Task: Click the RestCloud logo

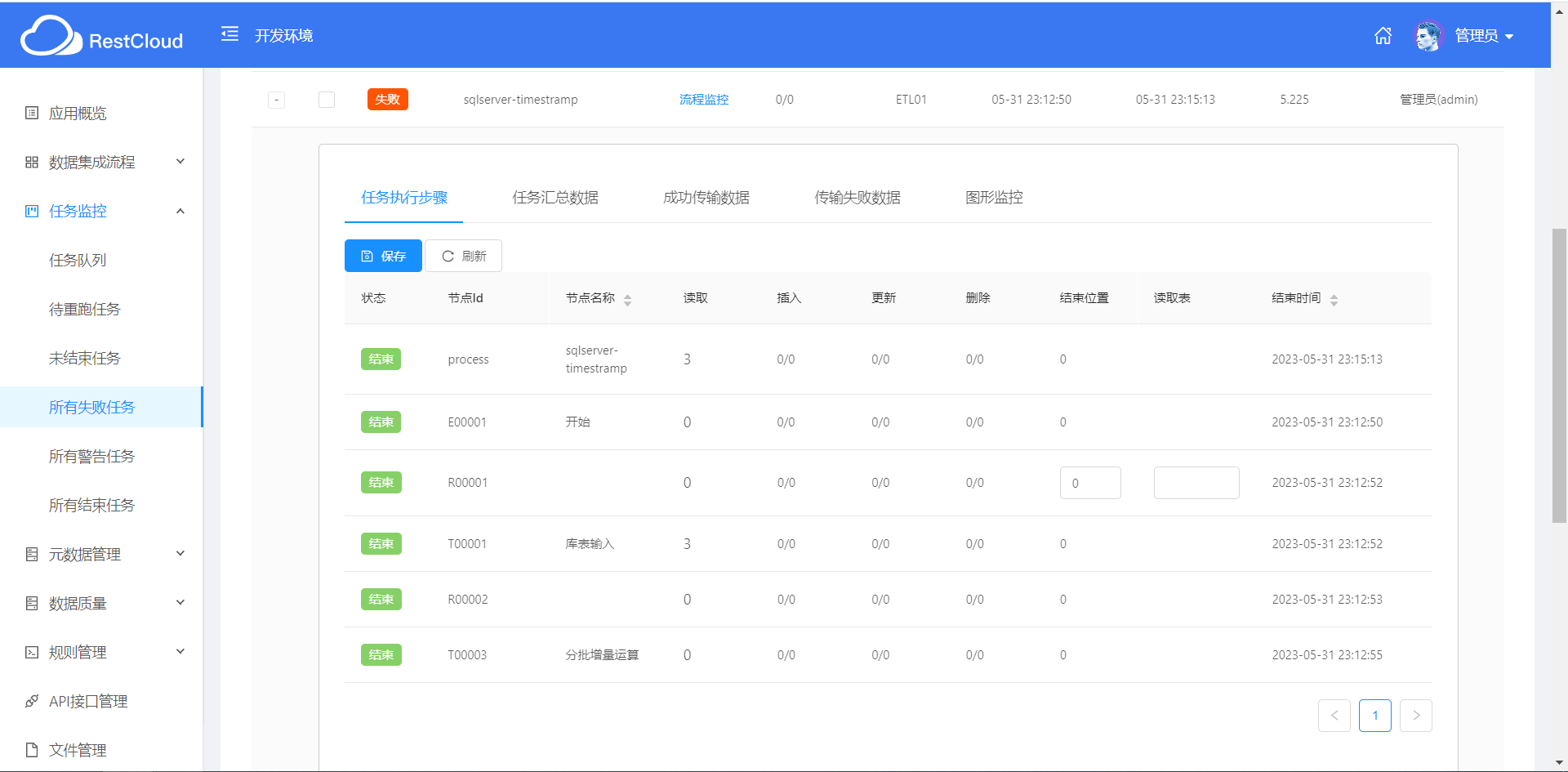Action: point(101,36)
